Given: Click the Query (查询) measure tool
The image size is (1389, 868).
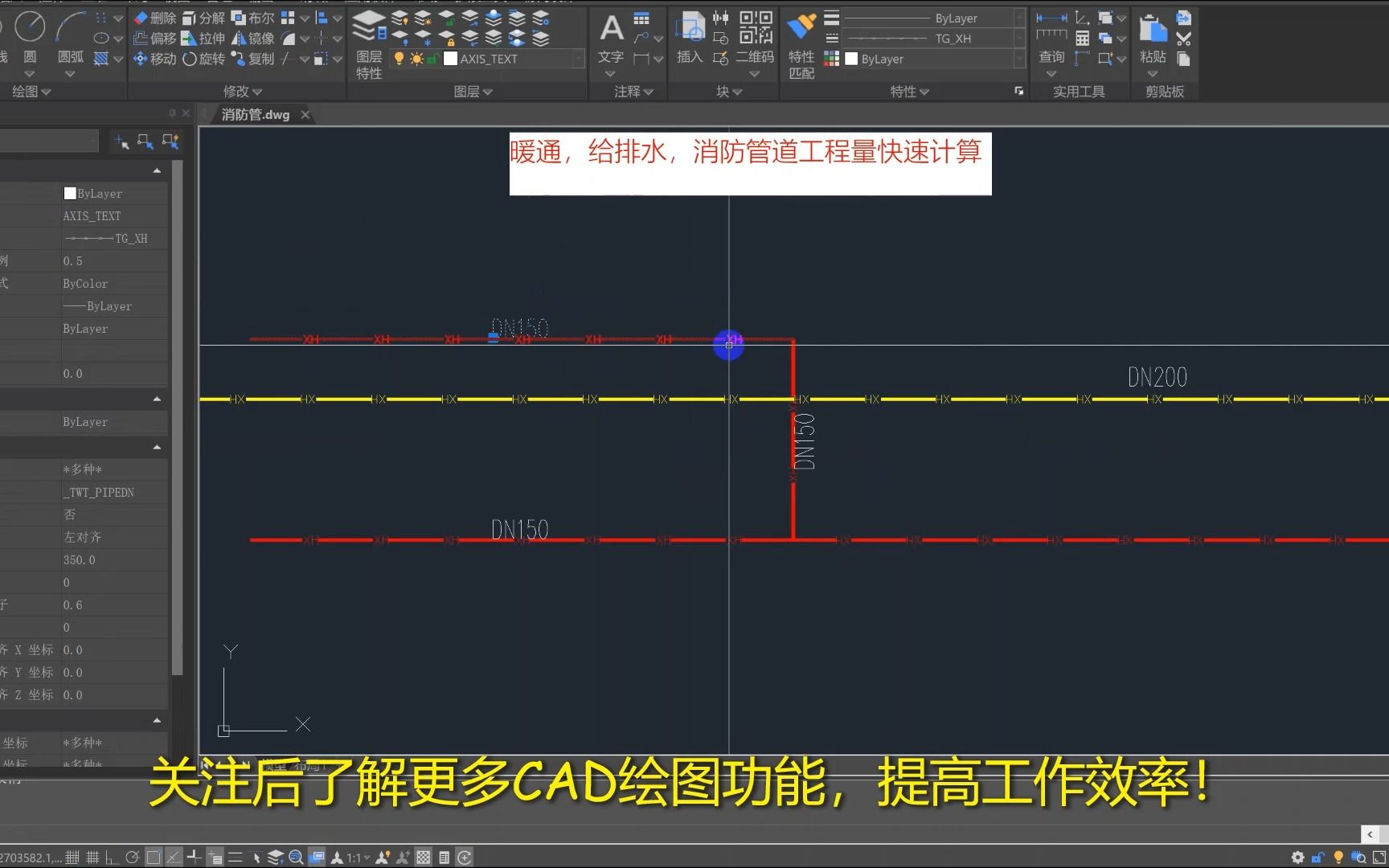Looking at the screenshot, I should point(1051,38).
